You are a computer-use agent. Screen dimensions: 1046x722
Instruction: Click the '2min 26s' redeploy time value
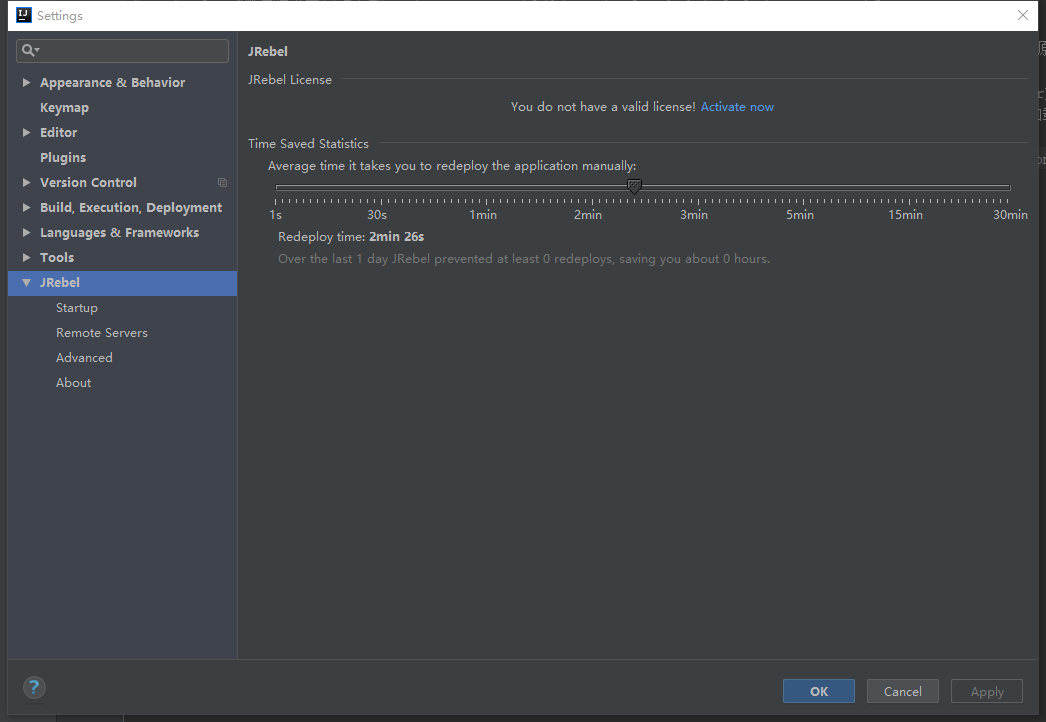(x=396, y=237)
